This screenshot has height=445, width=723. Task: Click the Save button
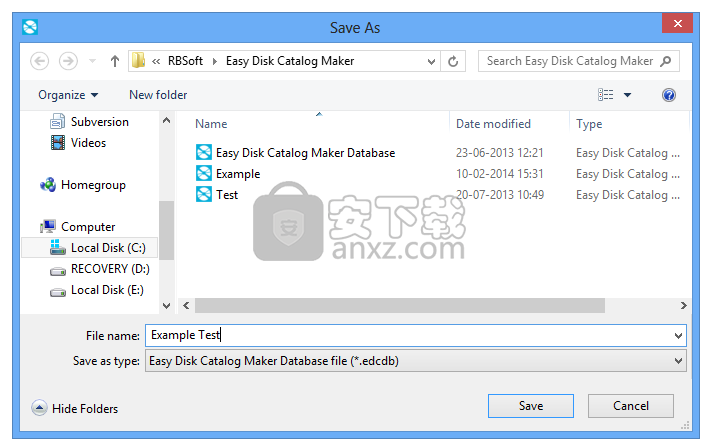click(531, 406)
